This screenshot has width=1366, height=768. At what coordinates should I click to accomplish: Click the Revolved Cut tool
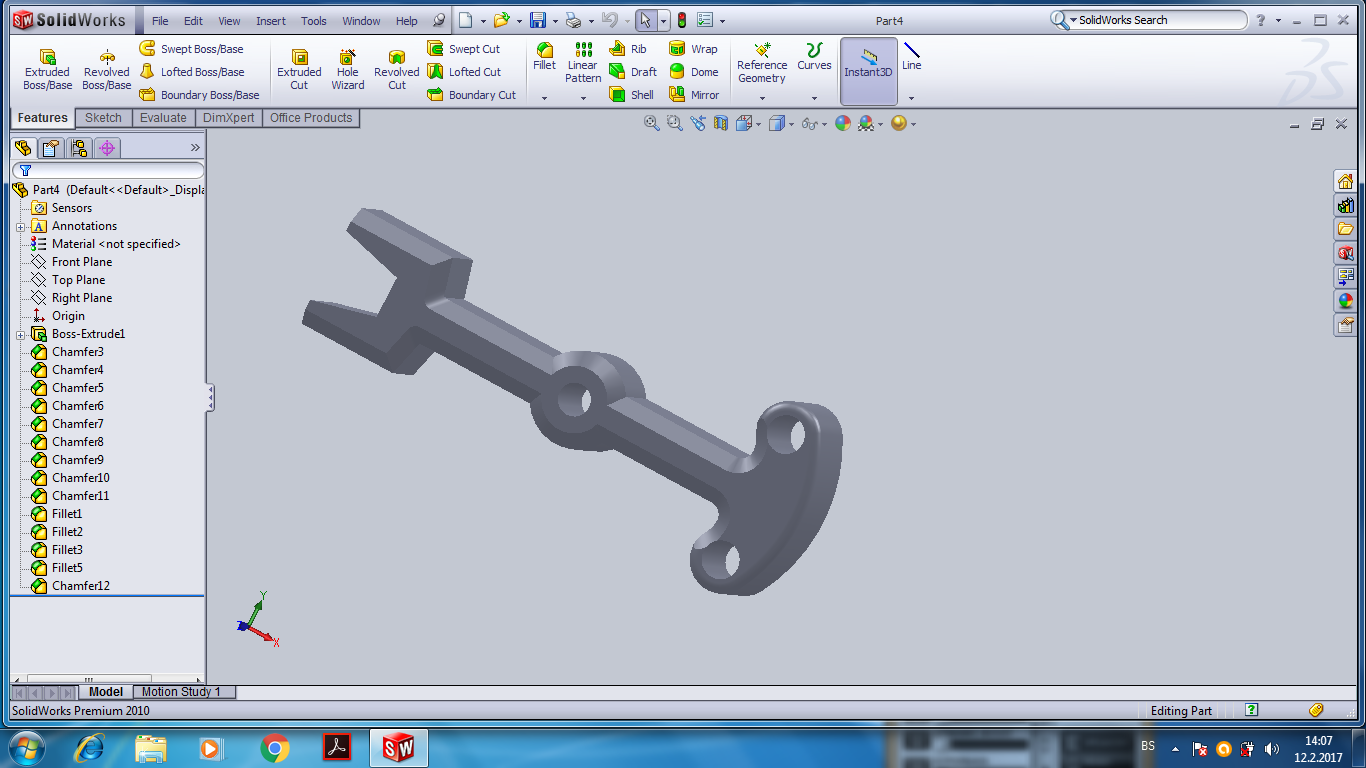[396, 70]
